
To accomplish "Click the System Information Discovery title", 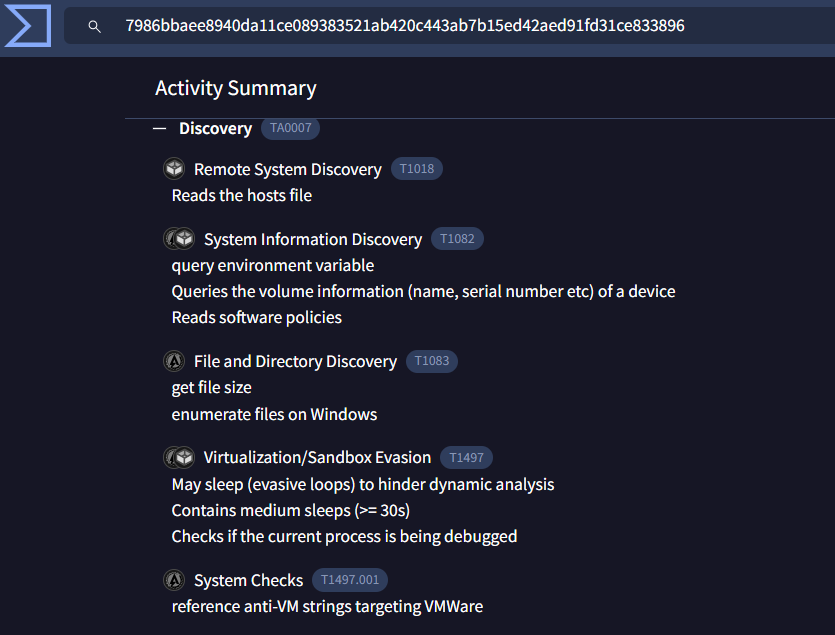I will coord(313,239).
